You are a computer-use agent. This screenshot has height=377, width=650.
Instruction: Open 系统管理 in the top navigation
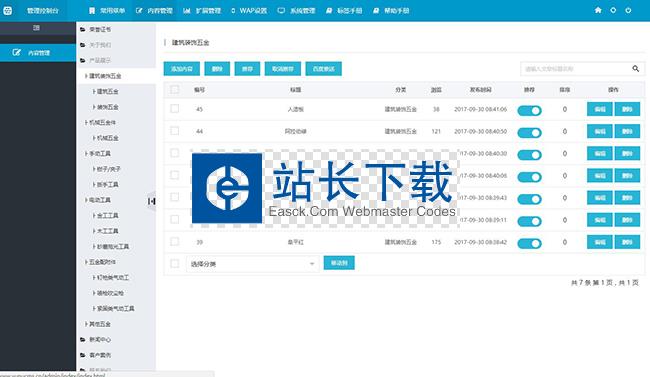(297, 10)
